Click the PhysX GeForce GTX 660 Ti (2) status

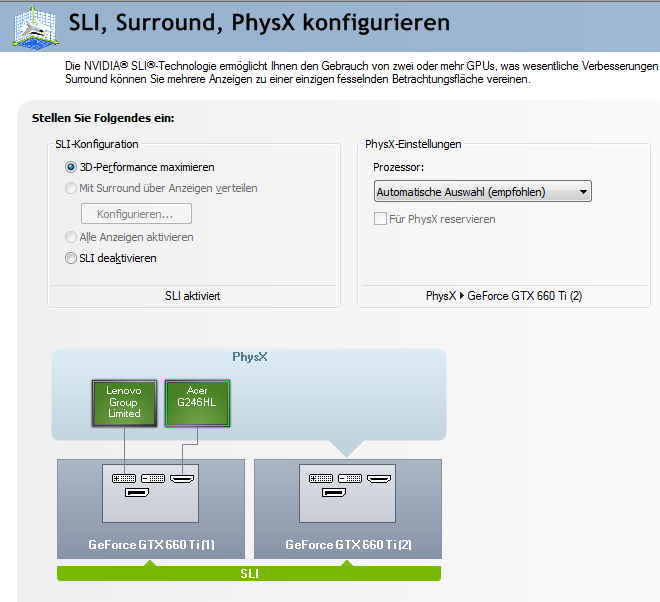pyautogui.click(x=504, y=296)
